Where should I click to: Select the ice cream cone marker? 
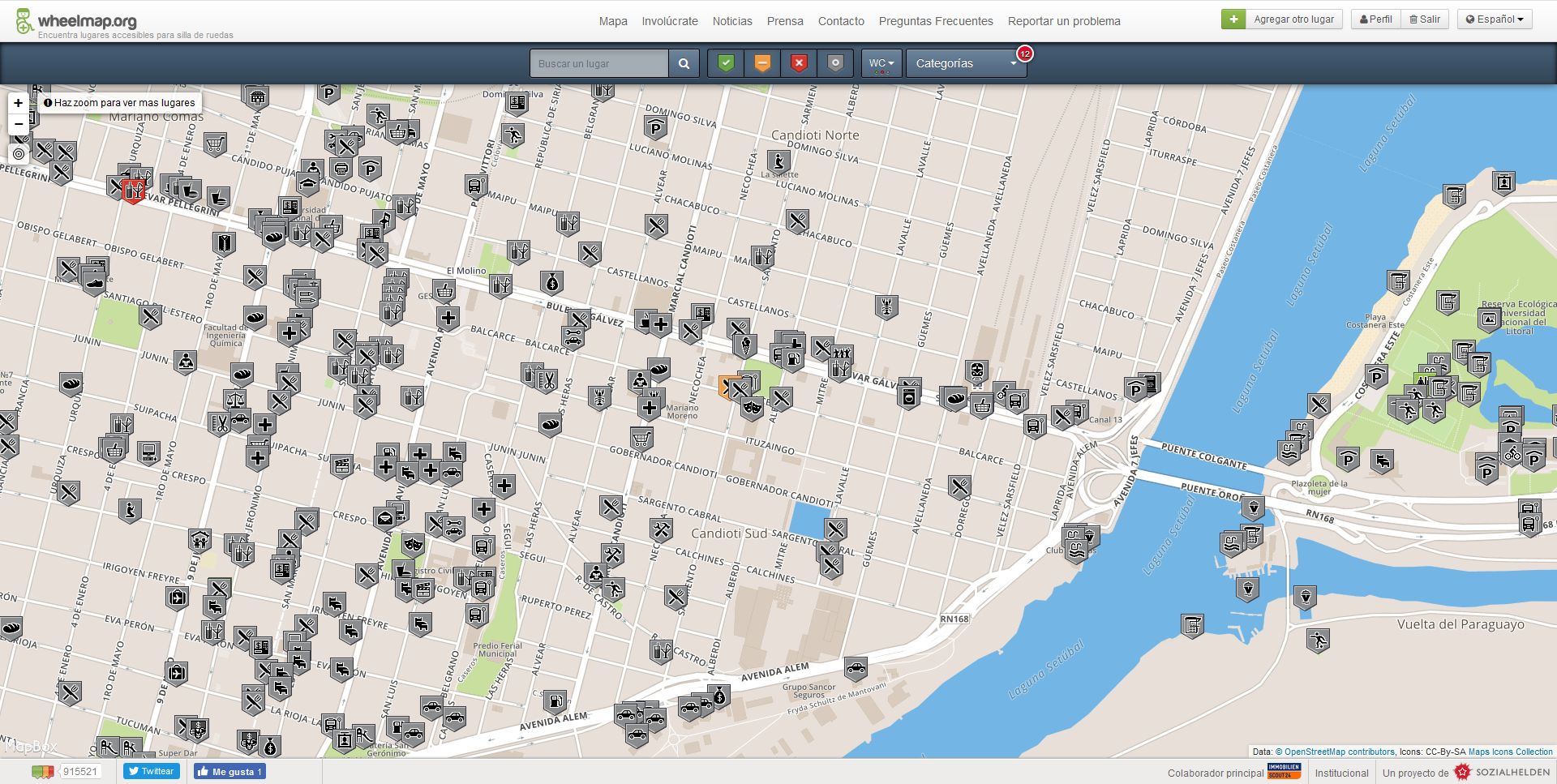tap(745, 346)
